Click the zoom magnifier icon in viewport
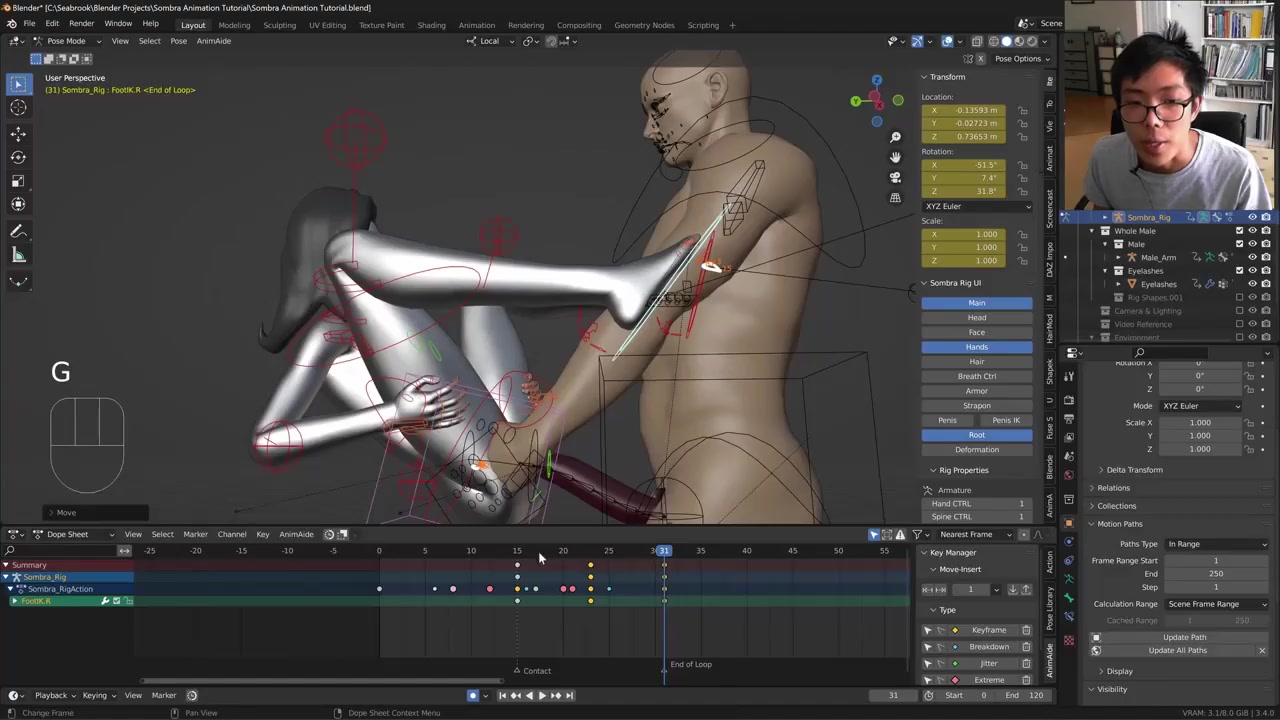 click(x=895, y=137)
